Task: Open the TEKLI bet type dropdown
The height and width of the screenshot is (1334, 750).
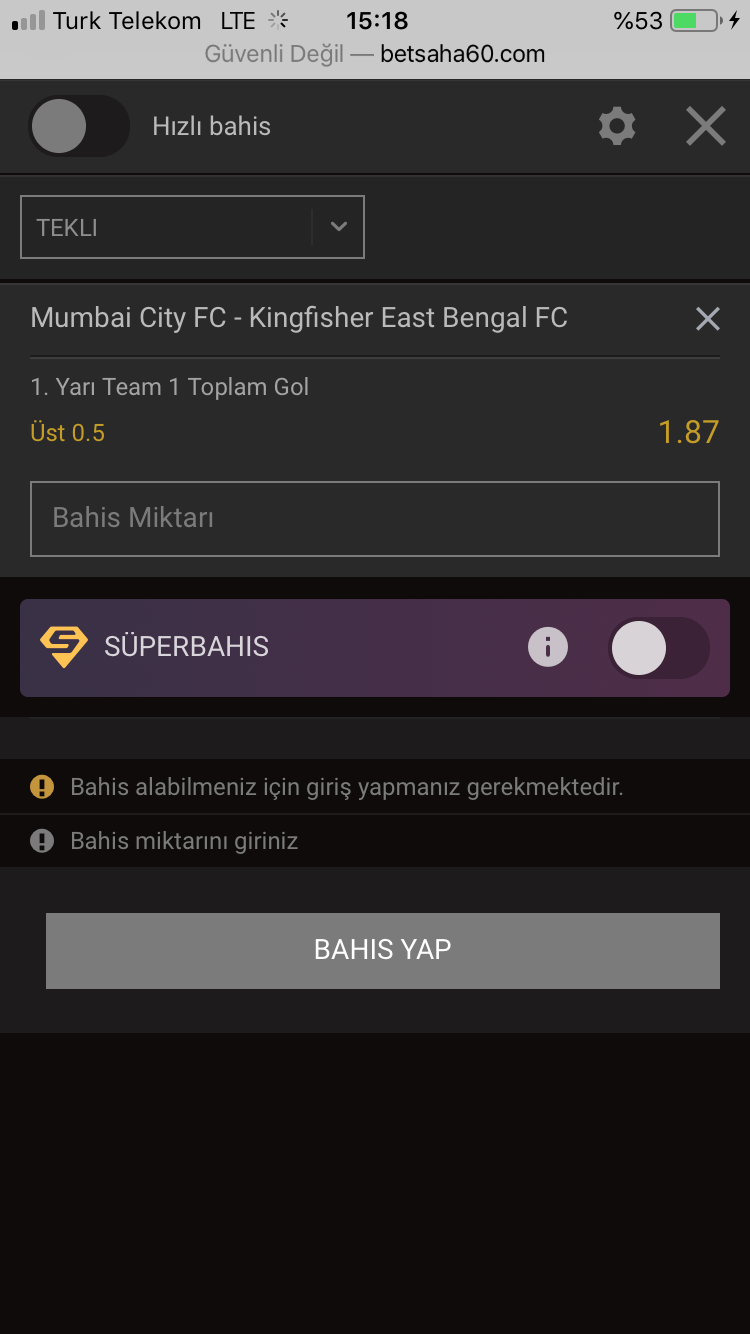Action: pyautogui.click(x=192, y=227)
